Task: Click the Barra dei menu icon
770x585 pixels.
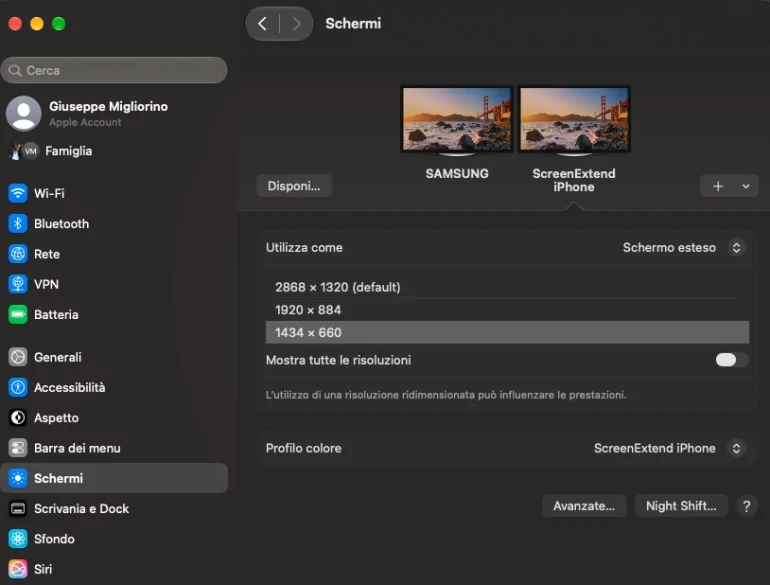Action: point(18,448)
